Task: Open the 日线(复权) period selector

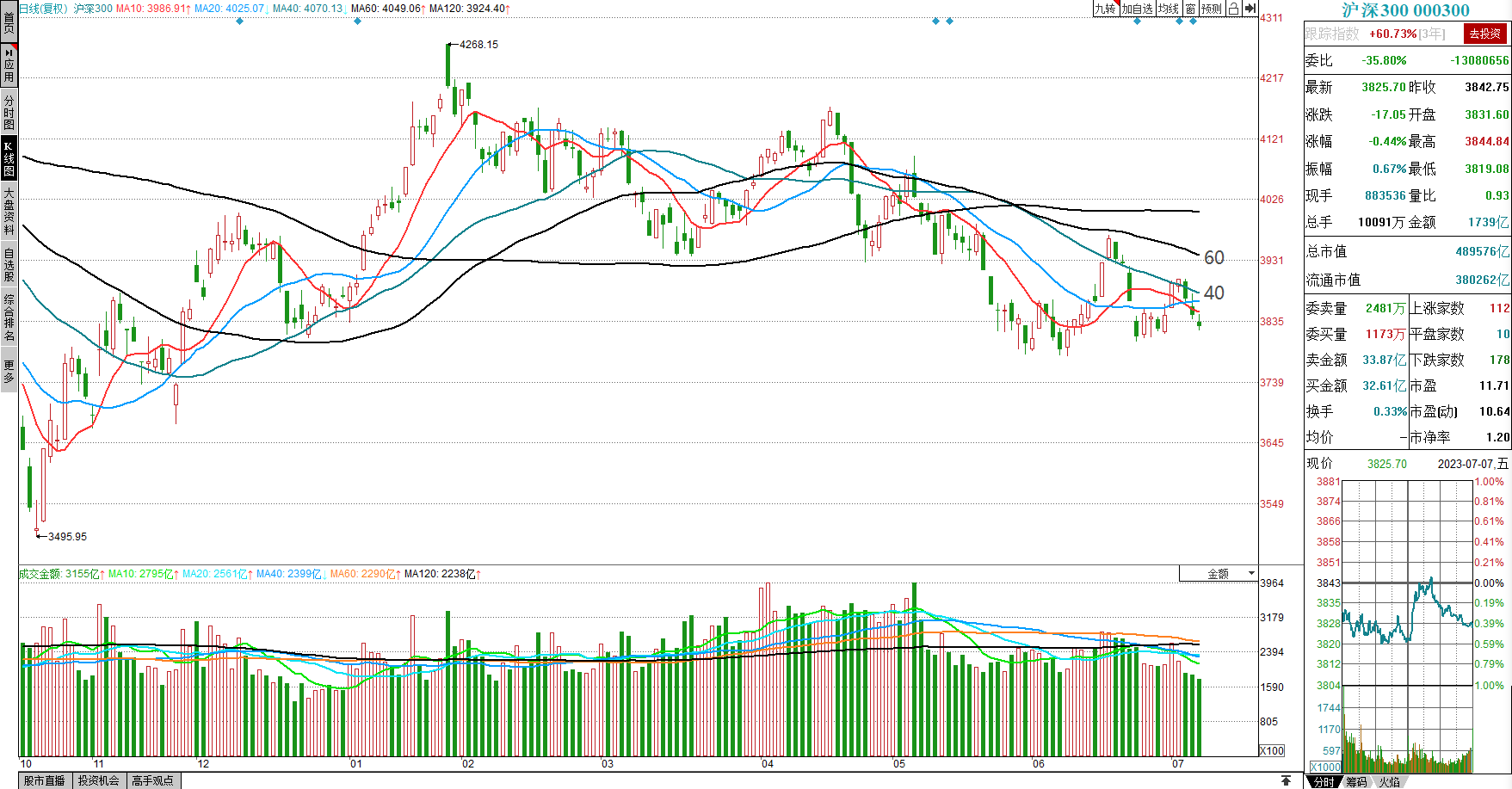Action: pos(43,9)
